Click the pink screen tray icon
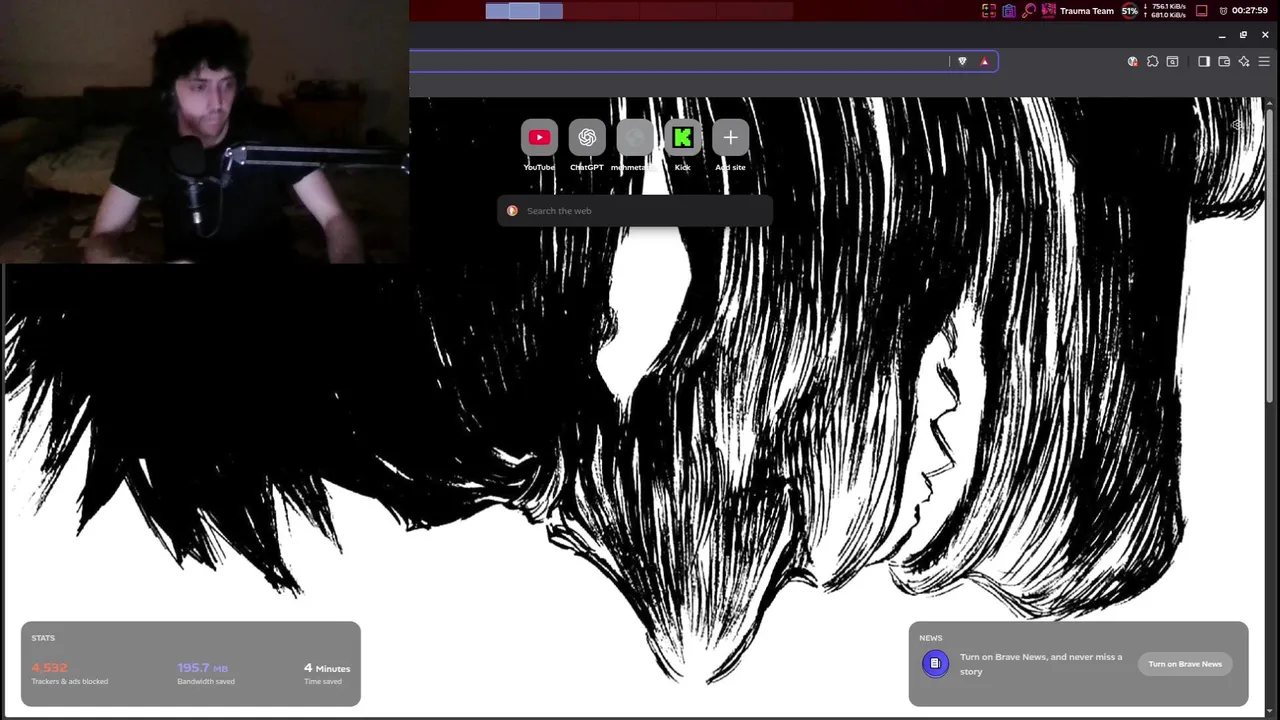The height and width of the screenshot is (720, 1280). pyautogui.click(x=1202, y=11)
